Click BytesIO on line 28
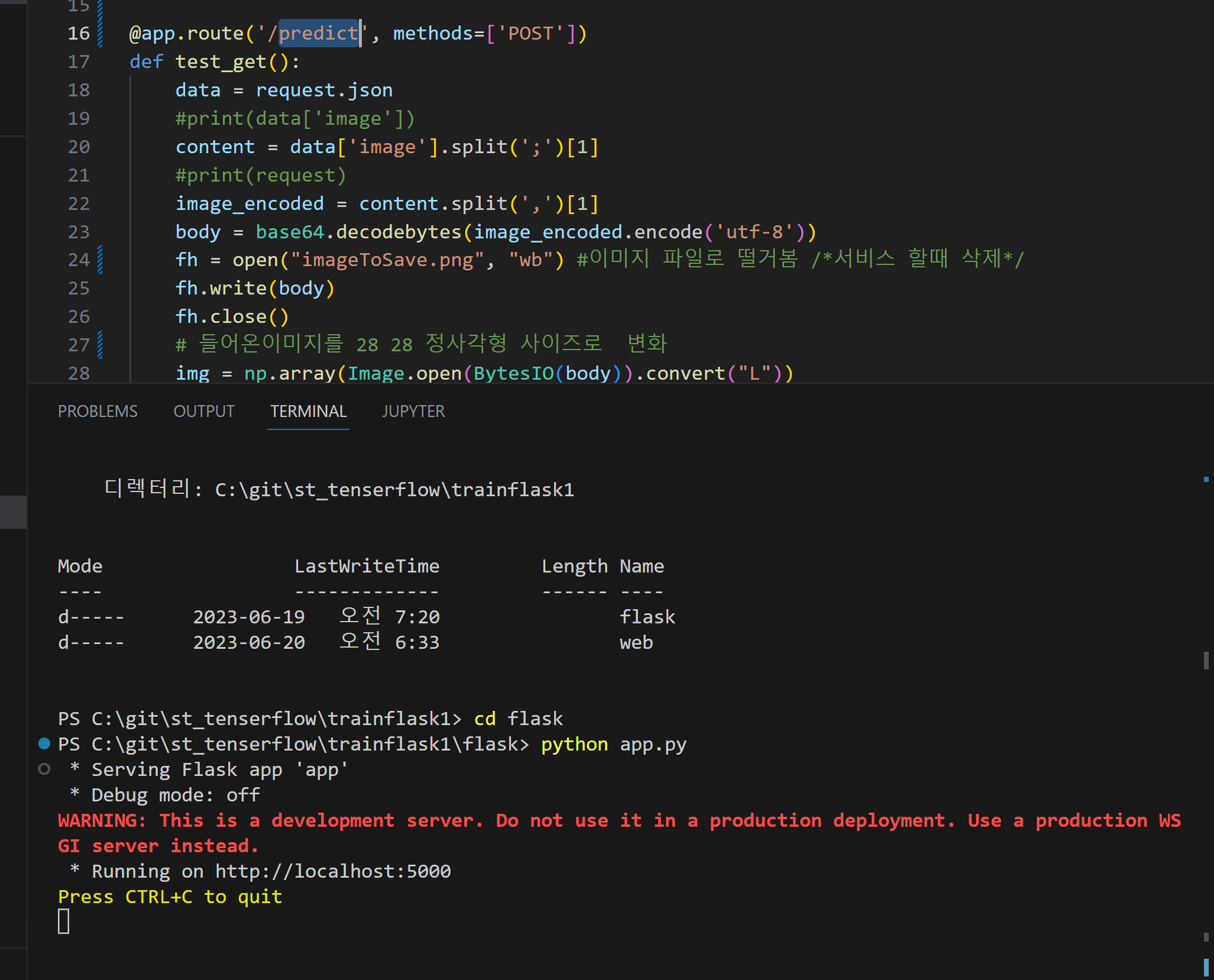This screenshot has width=1214, height=980. [513, 373]
